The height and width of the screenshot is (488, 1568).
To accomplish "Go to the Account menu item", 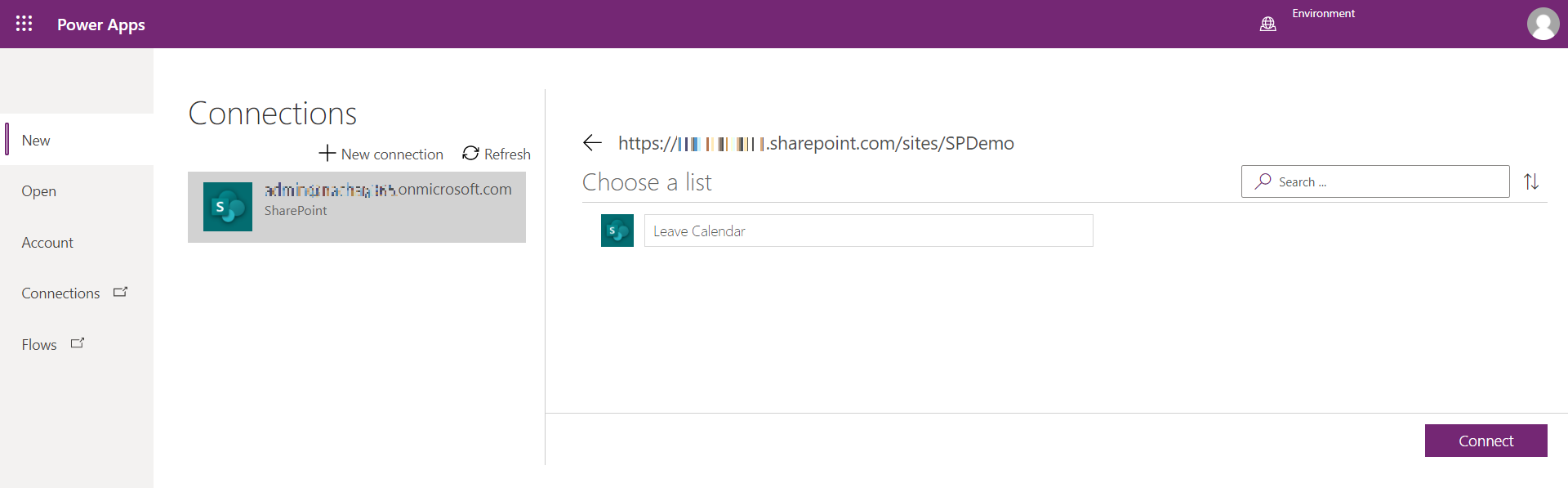I will [x=47, y=243].
